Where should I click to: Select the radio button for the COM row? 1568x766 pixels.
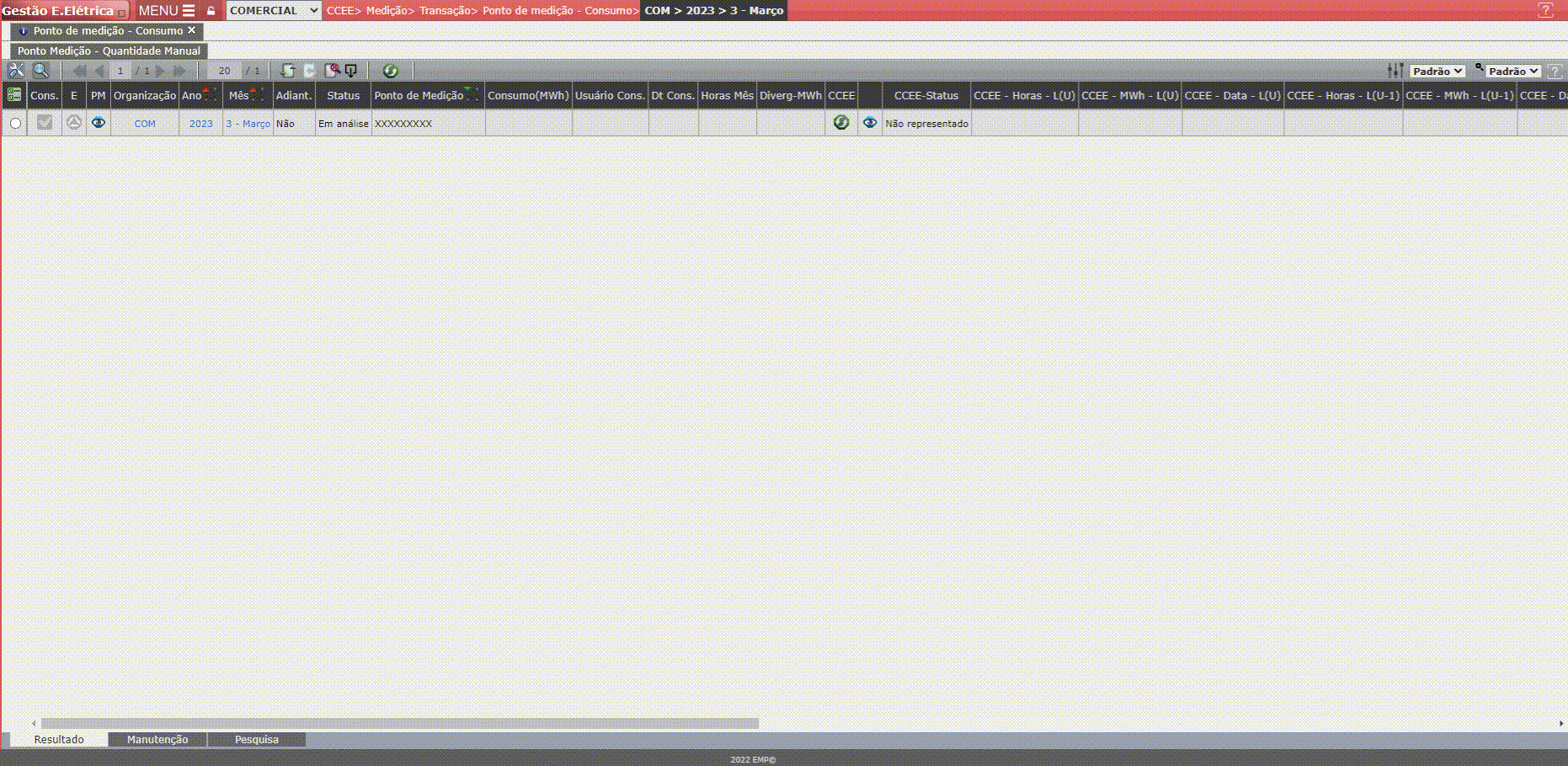[x=15, y=124]
